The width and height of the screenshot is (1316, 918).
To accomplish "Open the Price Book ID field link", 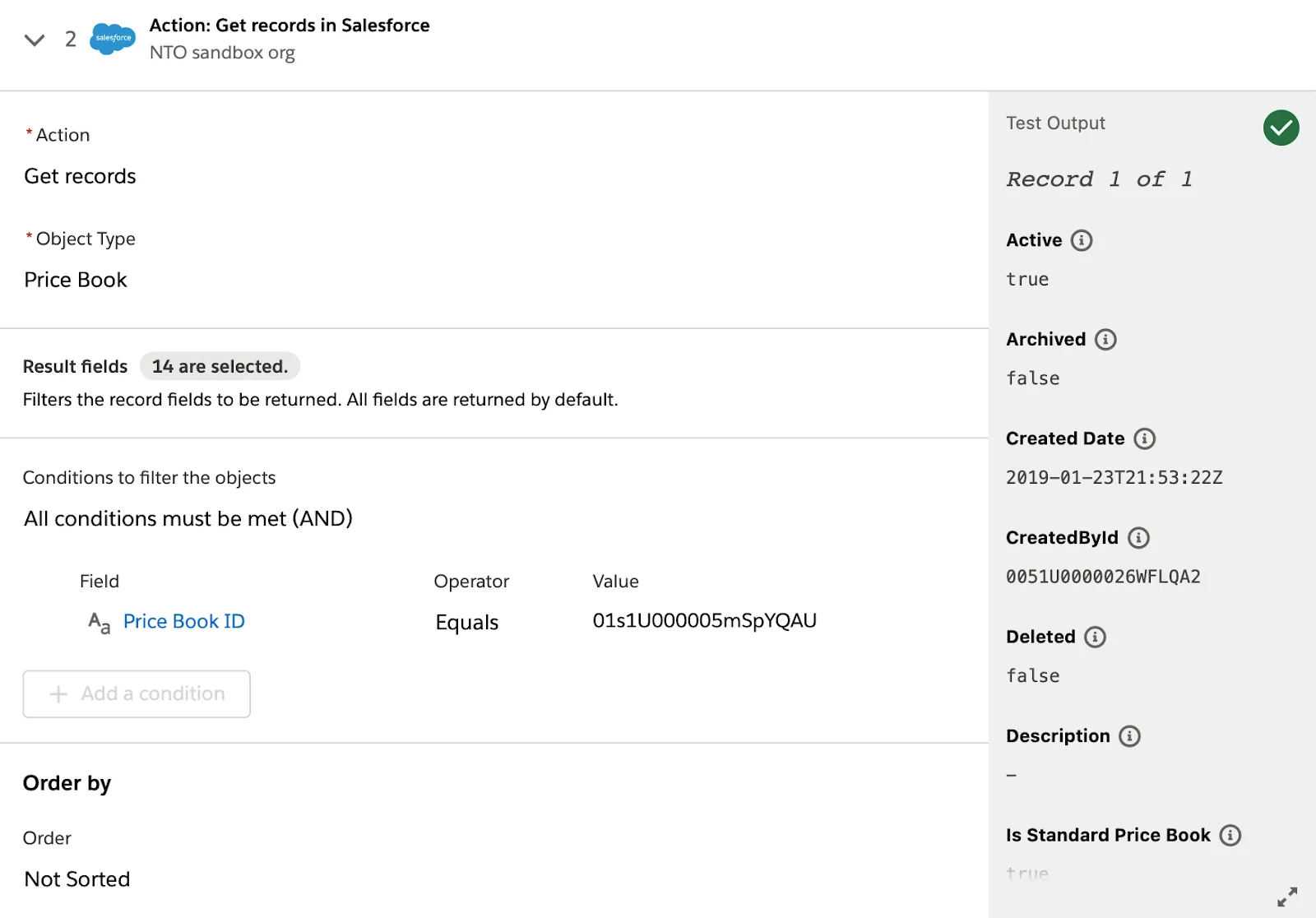I will click(183, 621).
